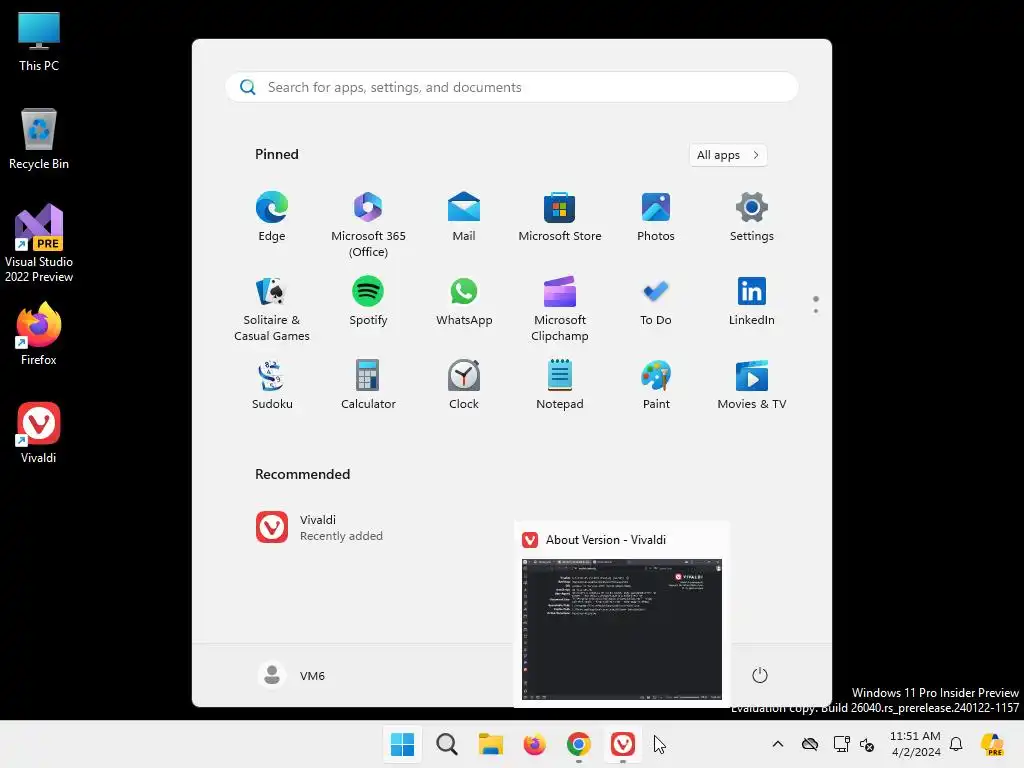Open Calculator
This screenshot has height=768, width=1024.
pyautogui.click(x=368, y=385)
